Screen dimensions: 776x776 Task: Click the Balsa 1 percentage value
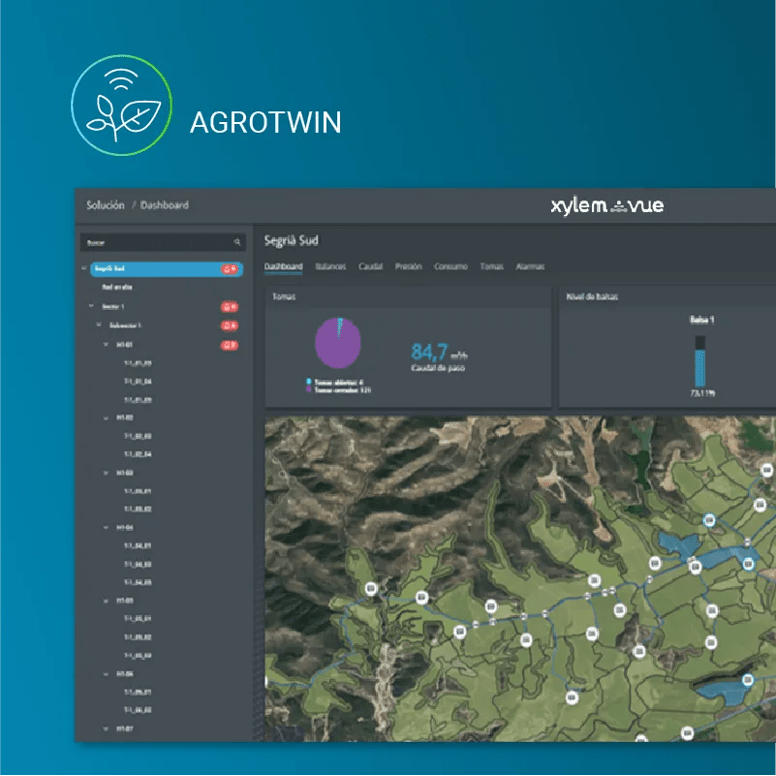coord(702,393)
